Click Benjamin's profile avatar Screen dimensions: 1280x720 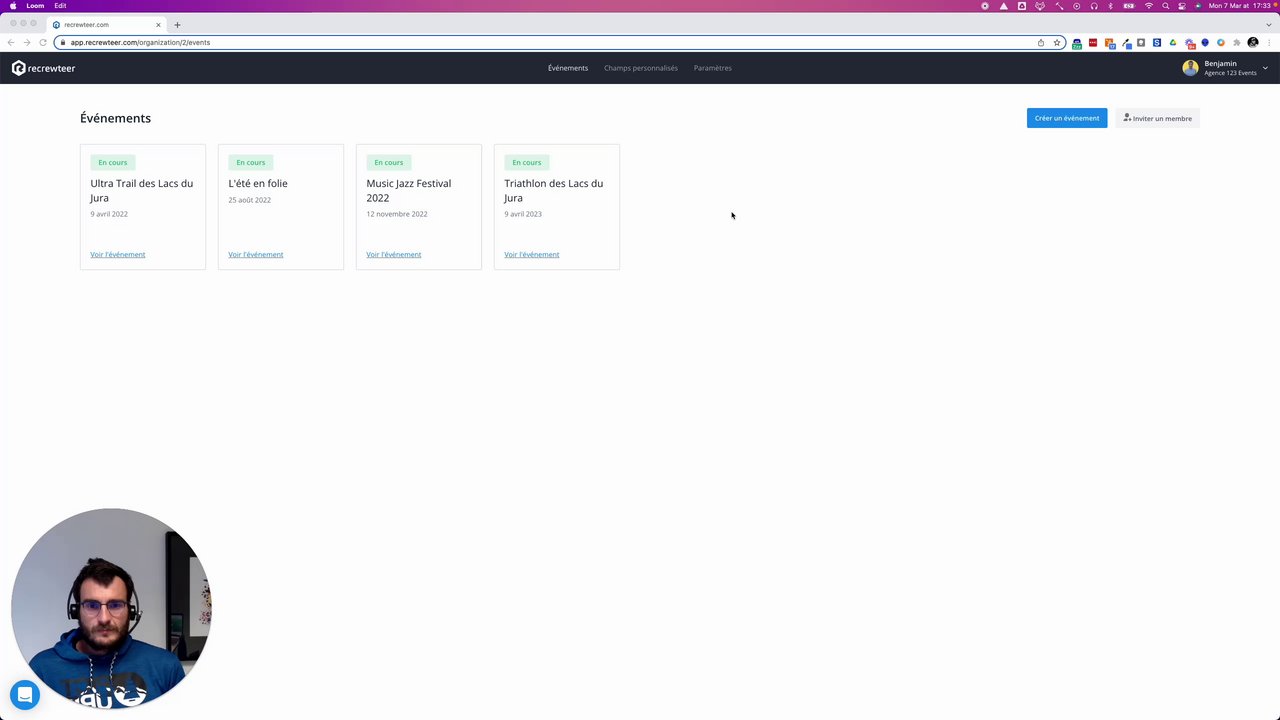(x=1190, y=68)
